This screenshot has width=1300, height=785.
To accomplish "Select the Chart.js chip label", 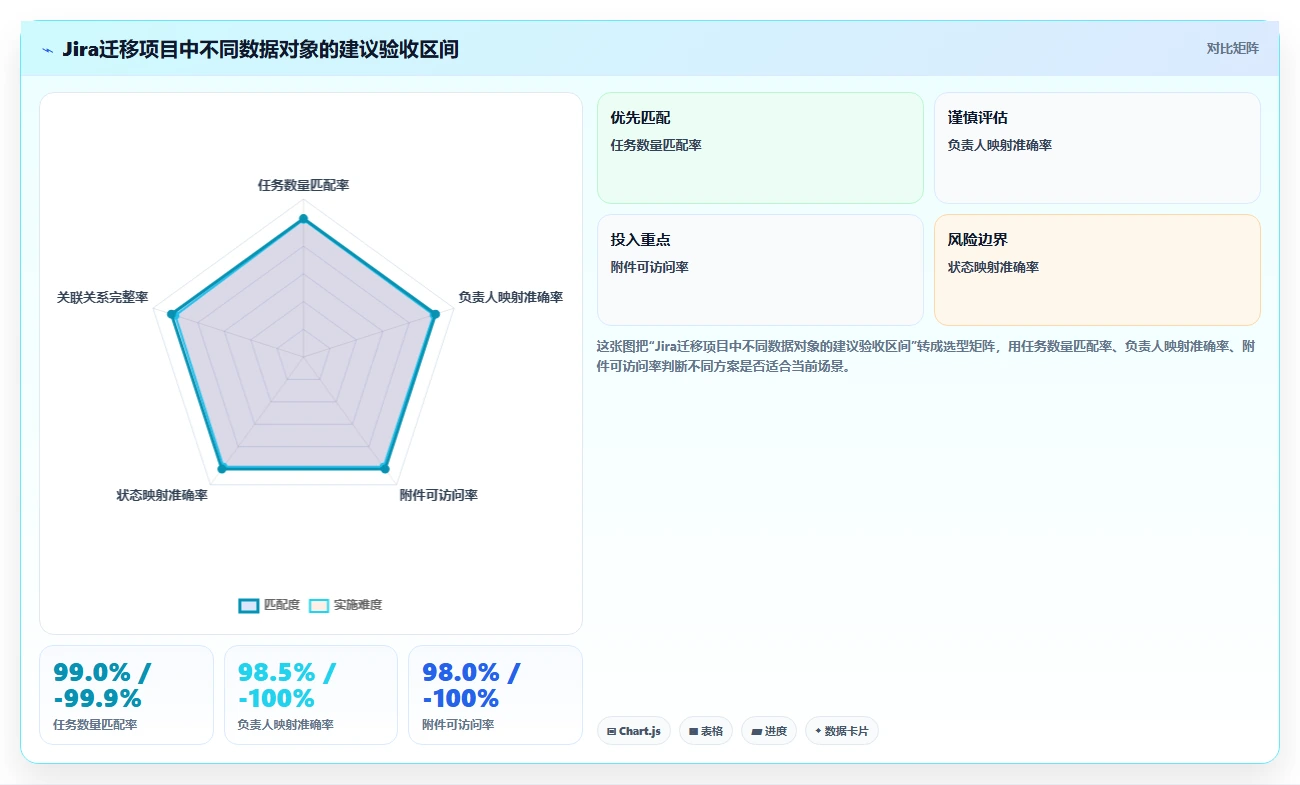I will coord(640,731).
